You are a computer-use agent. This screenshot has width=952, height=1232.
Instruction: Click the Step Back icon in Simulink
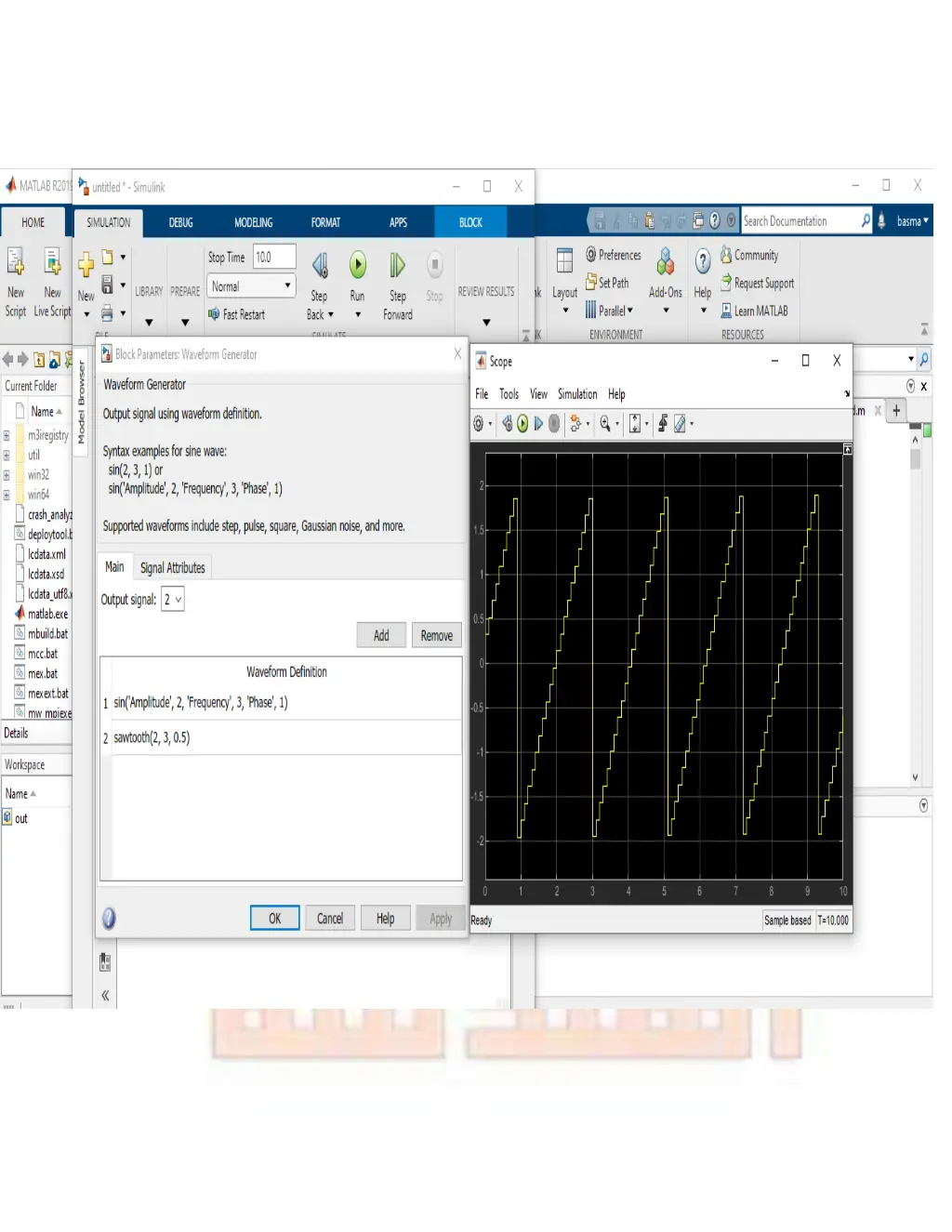(x=320, y=266)
